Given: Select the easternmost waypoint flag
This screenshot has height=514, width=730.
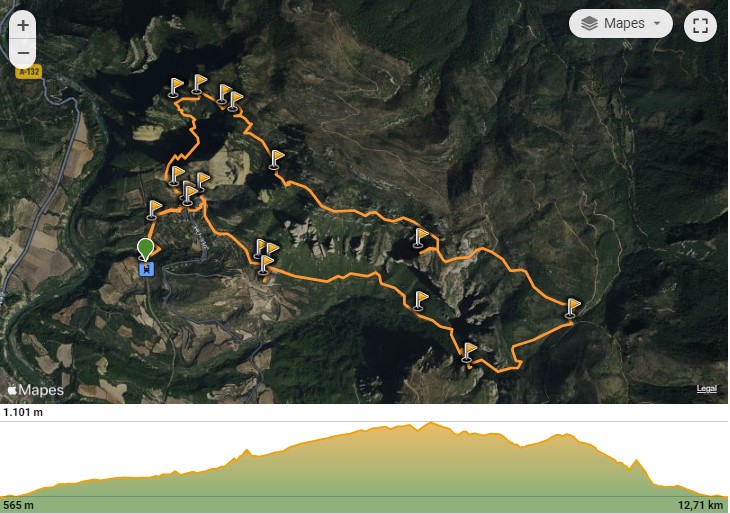Looking at the screenshot, I should 572,308.
